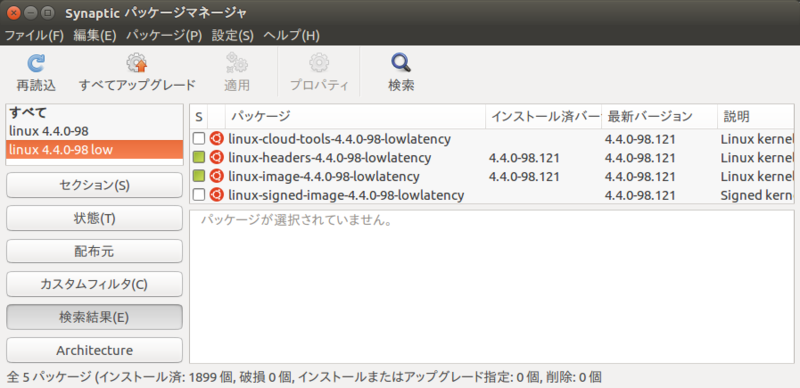Switch to 配布元 origin view
Screen dimensions: 800x388
(x=94, y=251)
